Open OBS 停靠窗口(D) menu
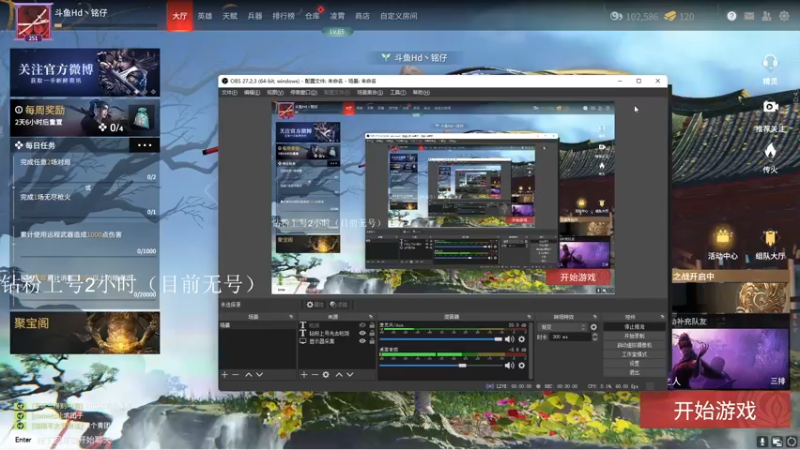Screen dimensions: 800x450 point(304,92)
